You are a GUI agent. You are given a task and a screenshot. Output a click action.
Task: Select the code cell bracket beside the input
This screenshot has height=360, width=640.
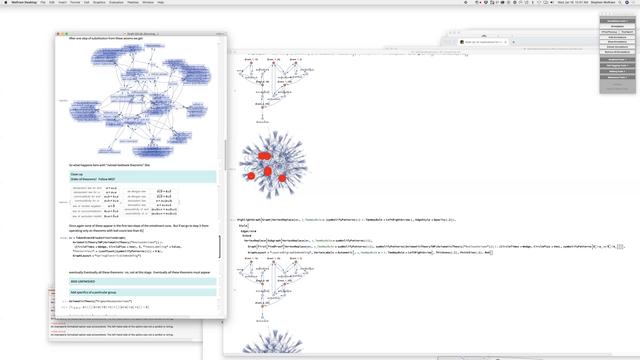point(220,247)
